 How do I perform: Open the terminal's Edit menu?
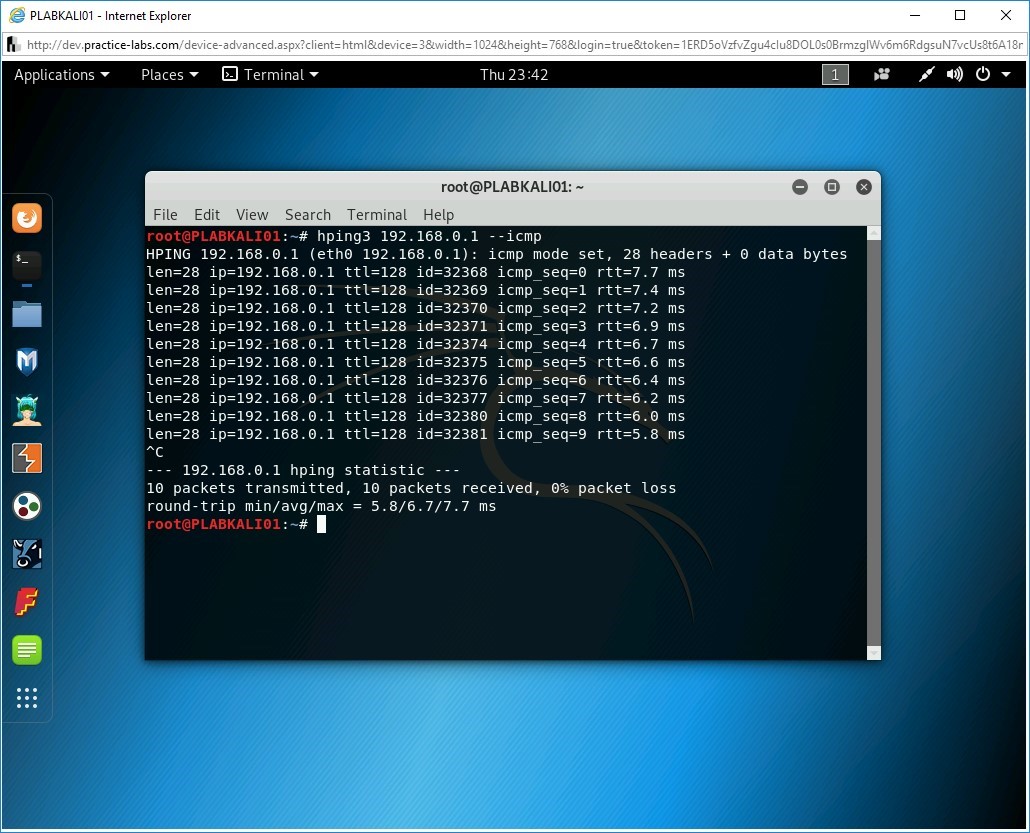[207, 214]
